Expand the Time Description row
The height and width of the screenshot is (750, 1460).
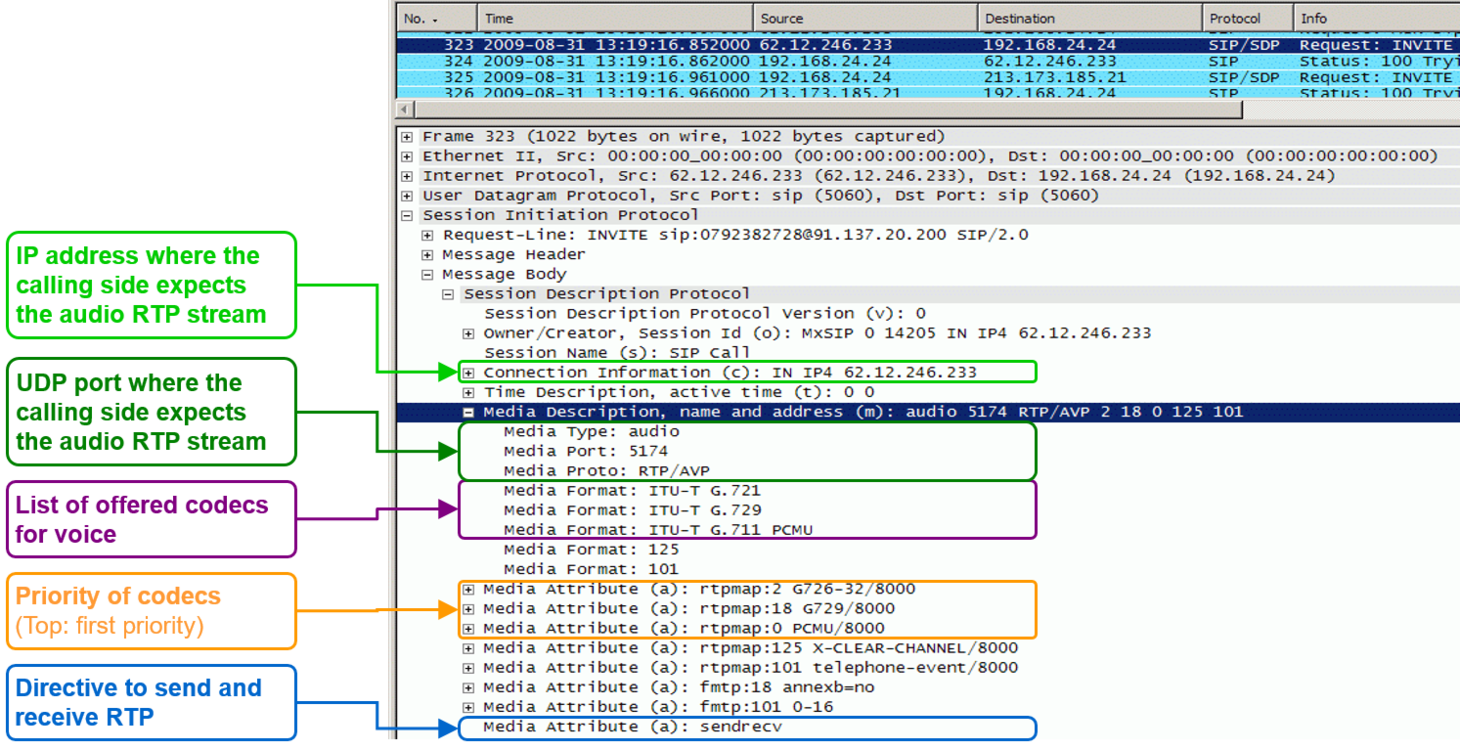[x=468, y=391]
